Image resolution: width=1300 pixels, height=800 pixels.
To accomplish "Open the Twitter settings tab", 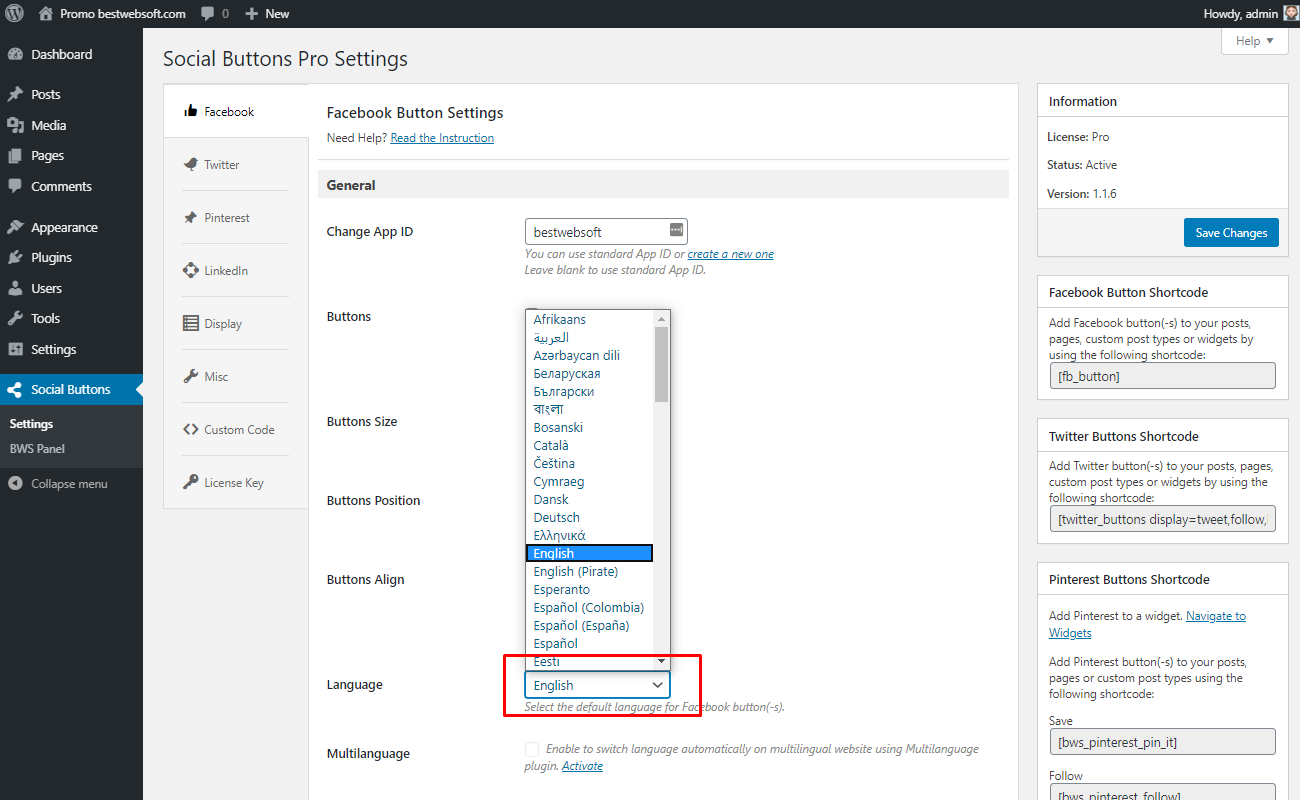I will point(236,165).
